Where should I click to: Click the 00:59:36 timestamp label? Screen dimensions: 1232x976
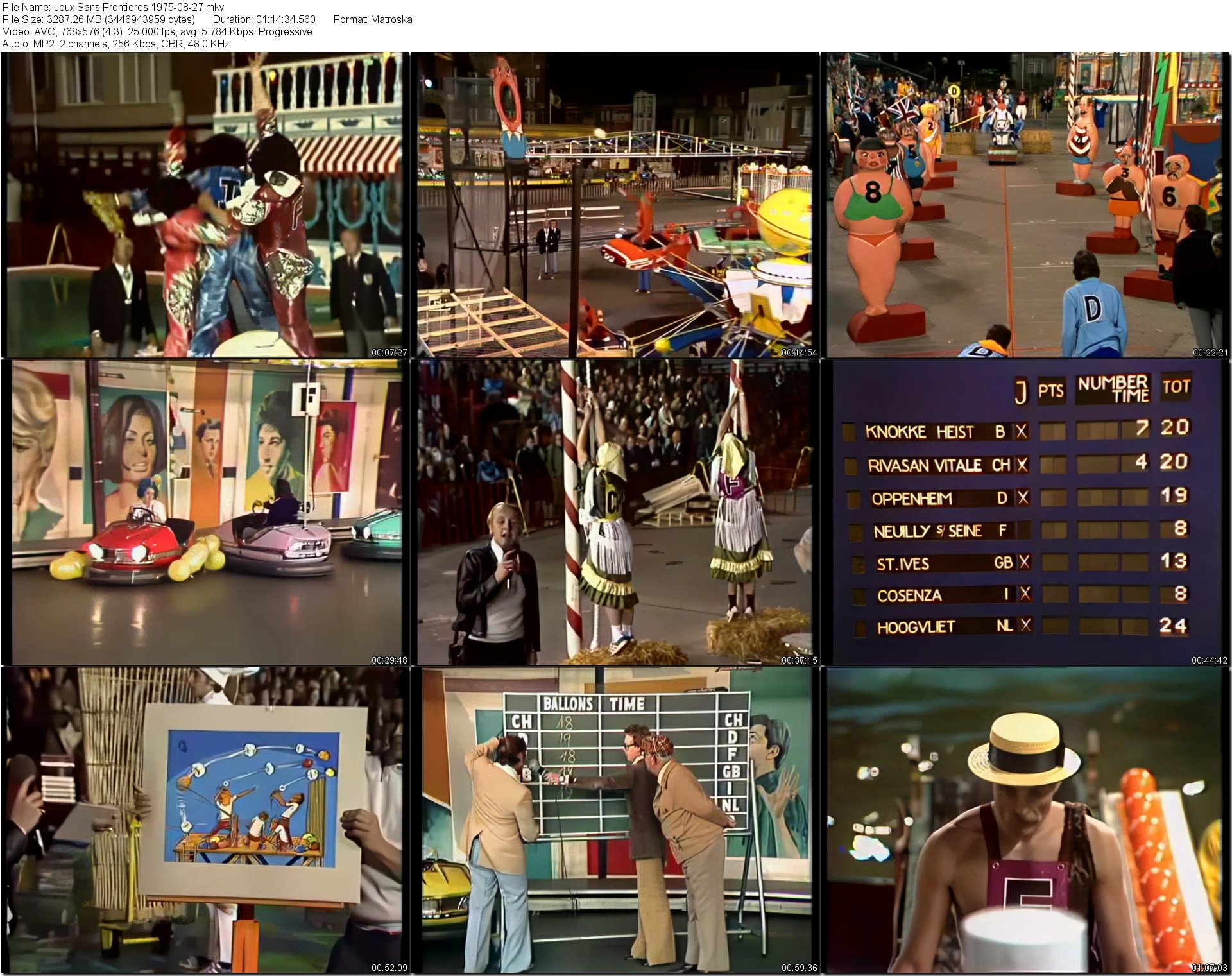tap(799, 968)
